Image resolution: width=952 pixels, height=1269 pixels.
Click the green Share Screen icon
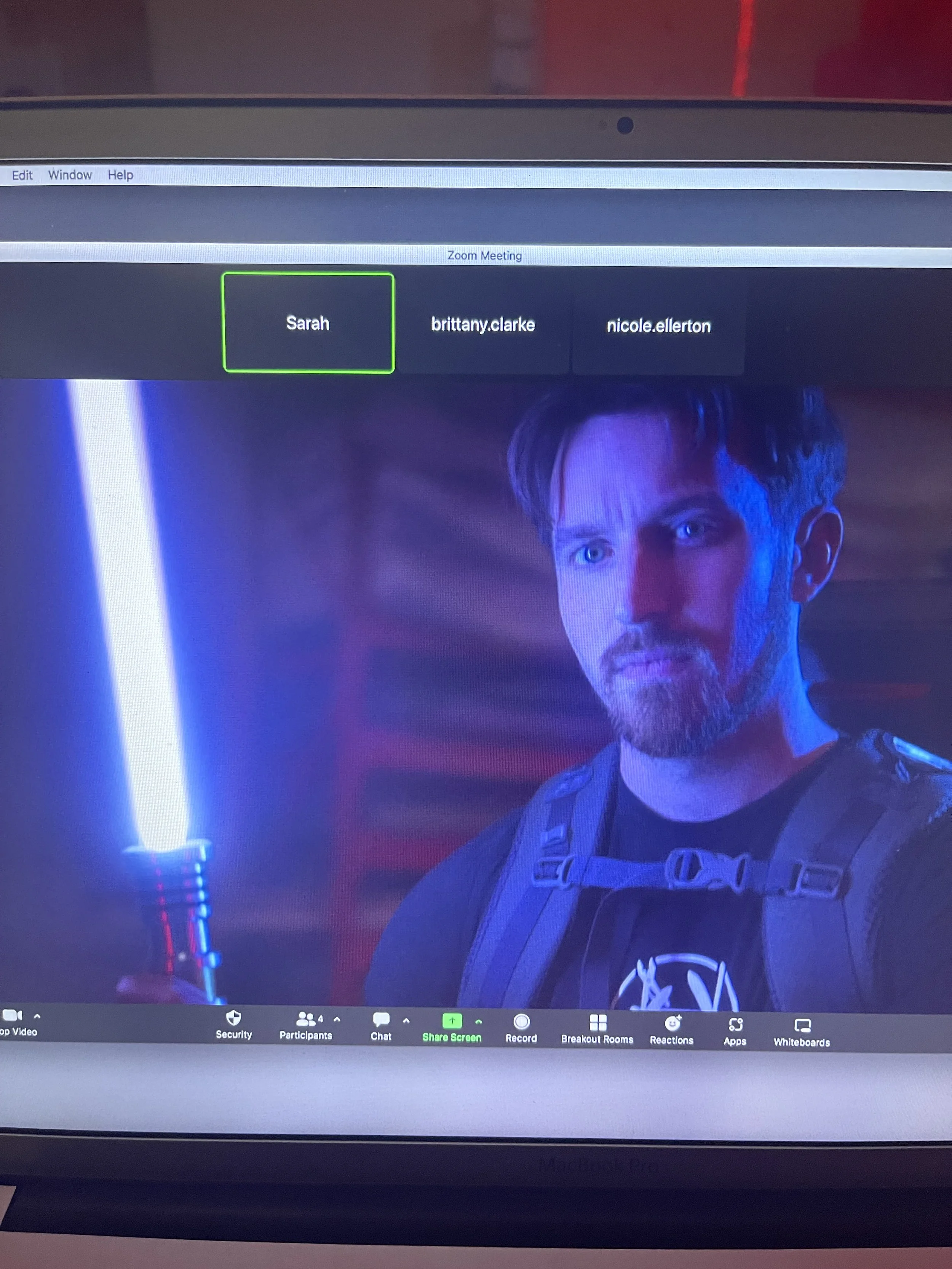[x=452, y=1021]
